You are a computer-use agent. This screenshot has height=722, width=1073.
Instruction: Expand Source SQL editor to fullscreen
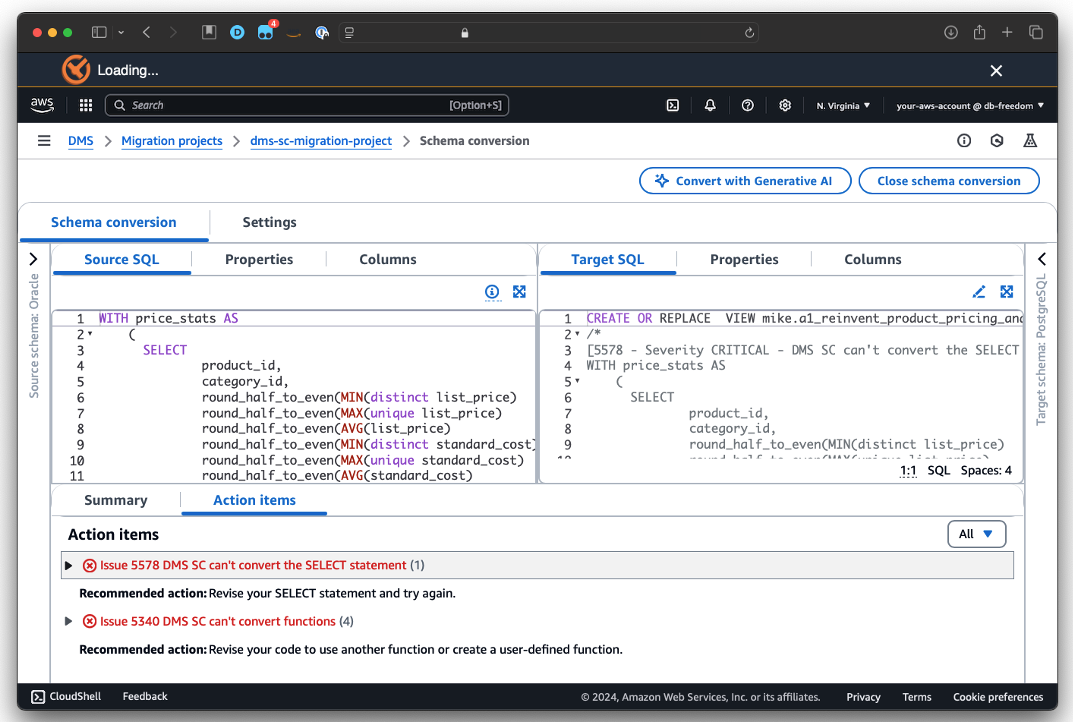click(x=519, y=292)
